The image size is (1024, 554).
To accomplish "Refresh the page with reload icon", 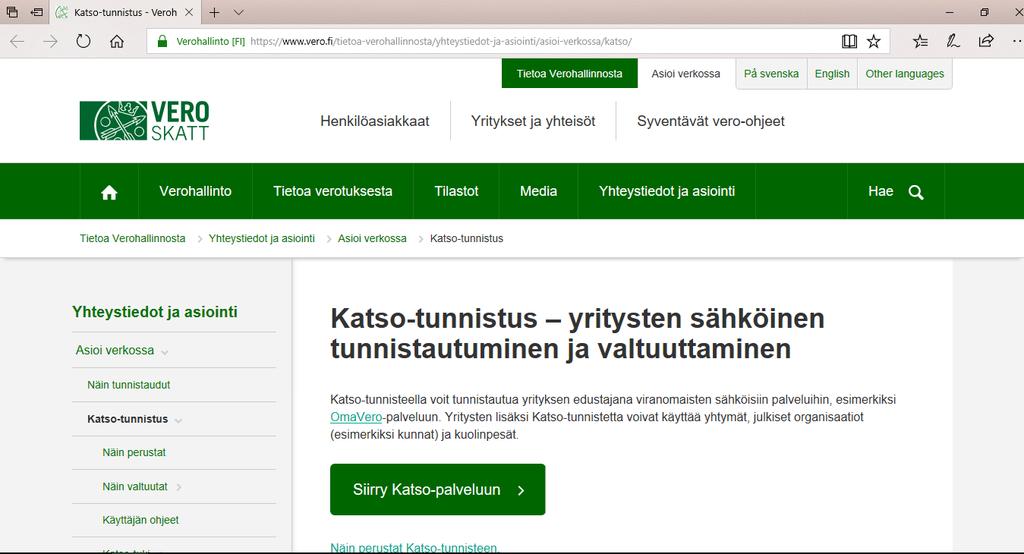I will coord(84,41).
